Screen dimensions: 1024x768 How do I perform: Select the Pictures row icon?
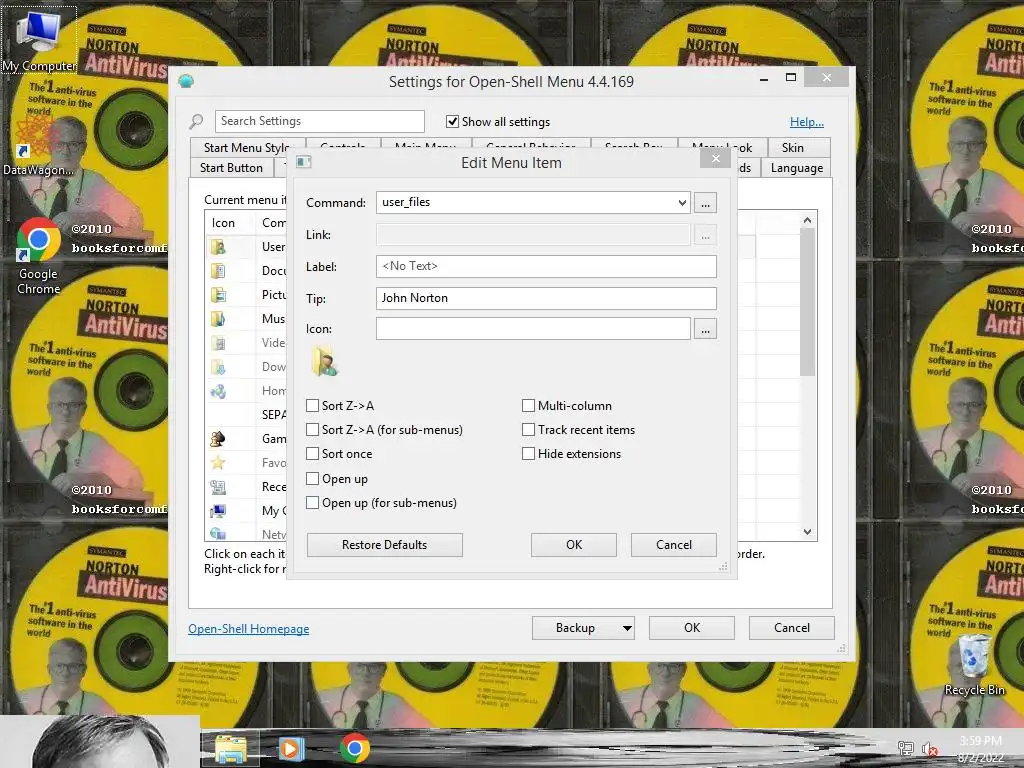pyautogui.click(x=217, y=295)
